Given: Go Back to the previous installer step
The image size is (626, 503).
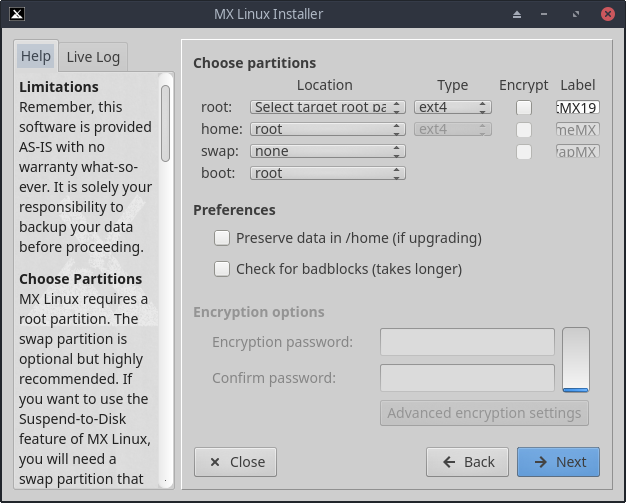Looking at the screenshot, I should (x=467, y=462).
